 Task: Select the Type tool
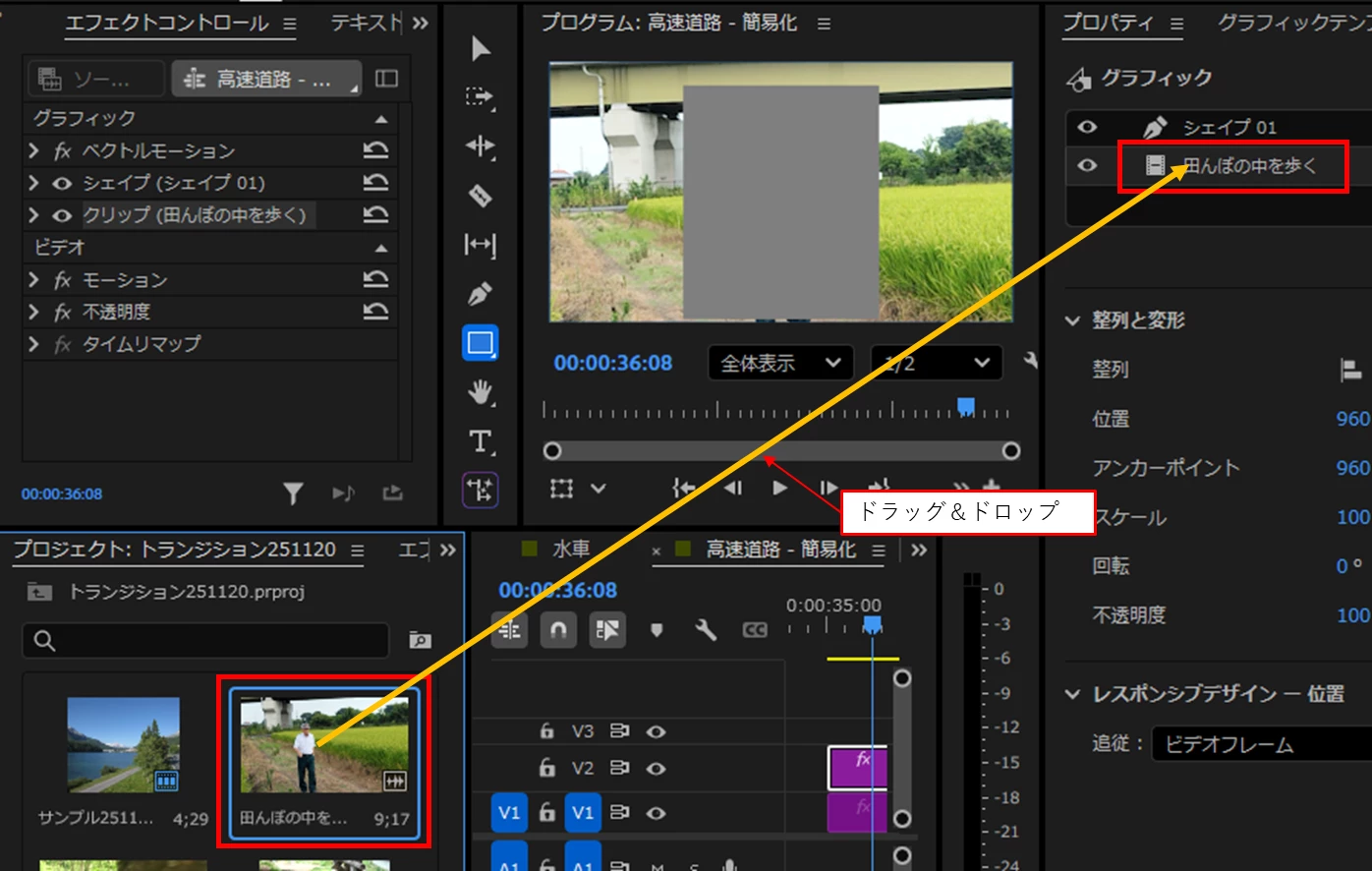click(x=481, y=441)
